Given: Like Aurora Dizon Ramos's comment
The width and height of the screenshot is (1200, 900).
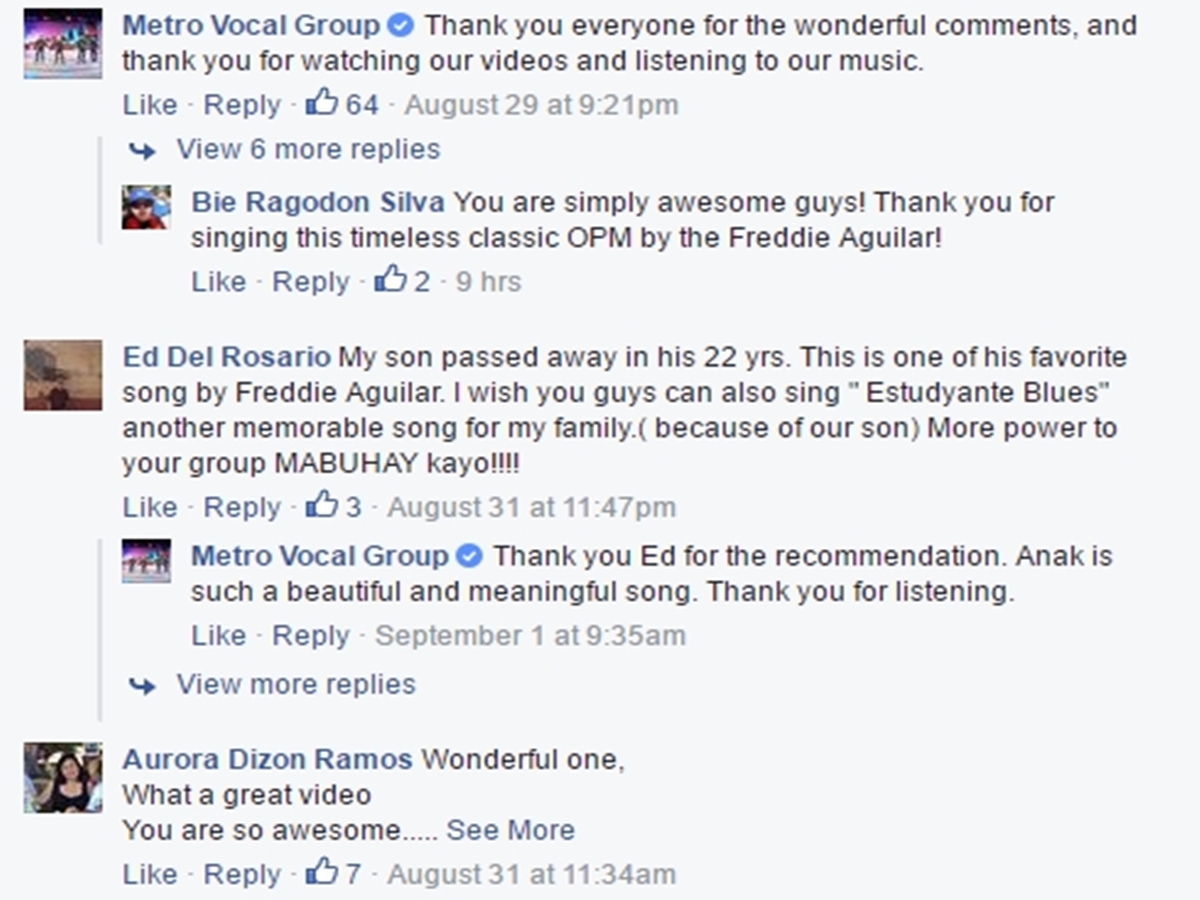Looking at the screenshot, I should click(149, 873).
